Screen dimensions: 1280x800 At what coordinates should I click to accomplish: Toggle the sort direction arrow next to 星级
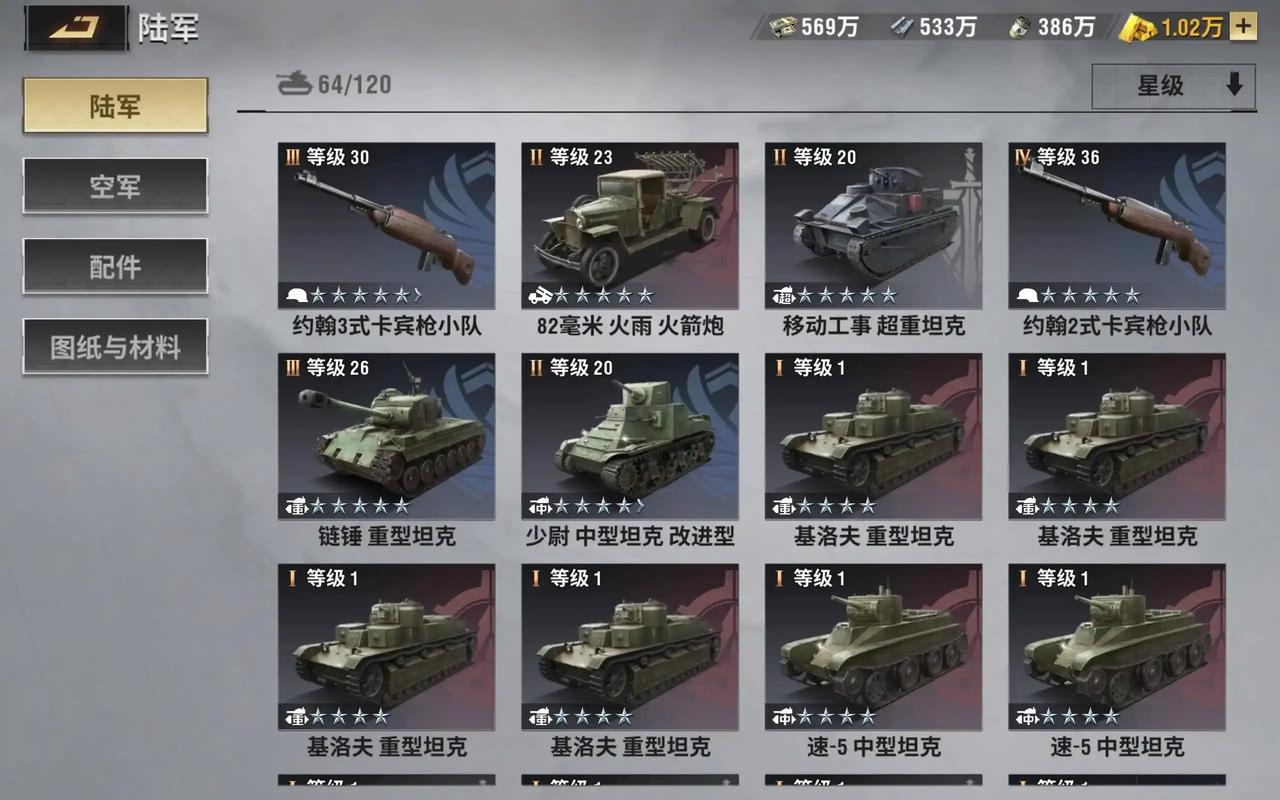point(1234,86)
